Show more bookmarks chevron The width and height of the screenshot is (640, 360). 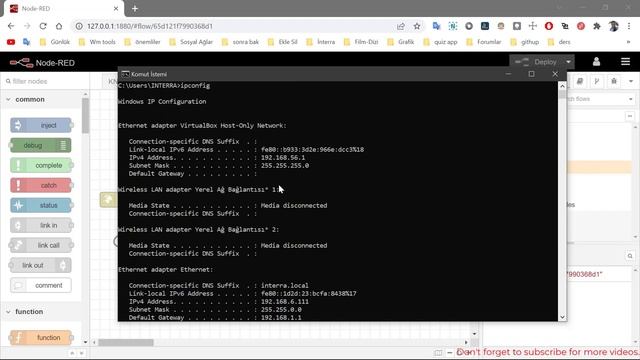coord(629,42)
